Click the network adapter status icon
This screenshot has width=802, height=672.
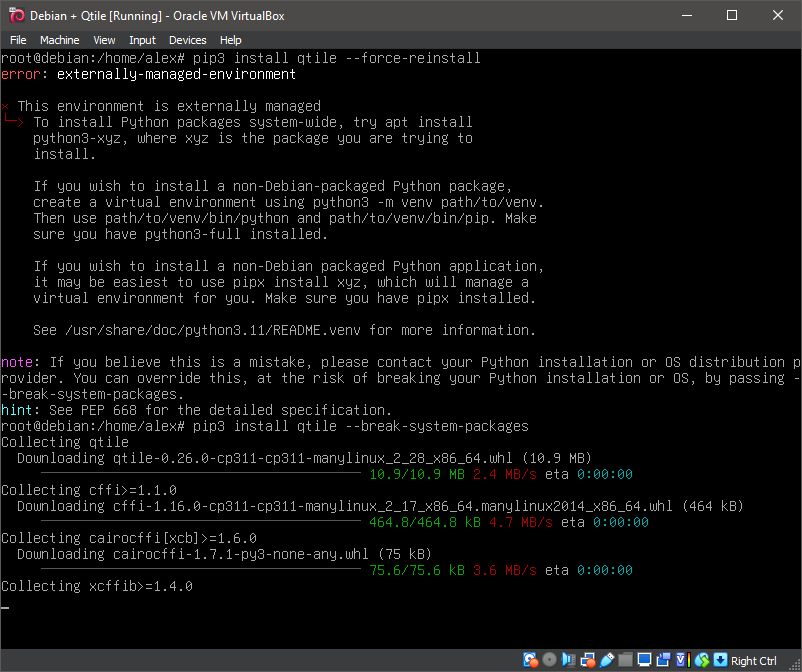pyautogui.click(x=587, y=660)
